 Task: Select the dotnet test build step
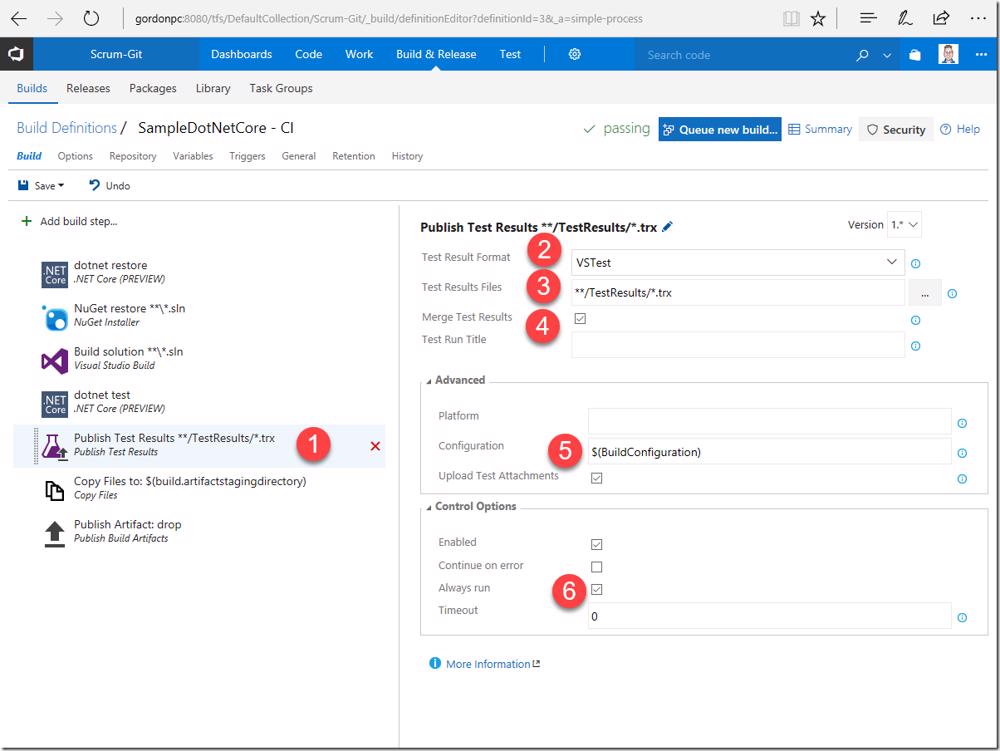(199, 402)
